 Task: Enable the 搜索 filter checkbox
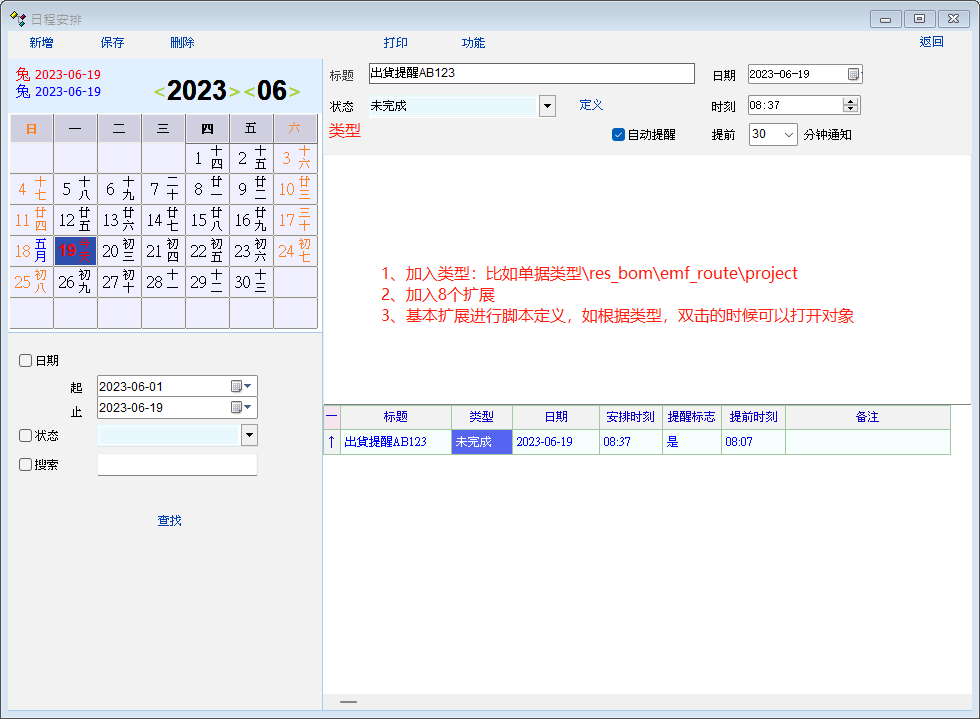tap(26, 464)
